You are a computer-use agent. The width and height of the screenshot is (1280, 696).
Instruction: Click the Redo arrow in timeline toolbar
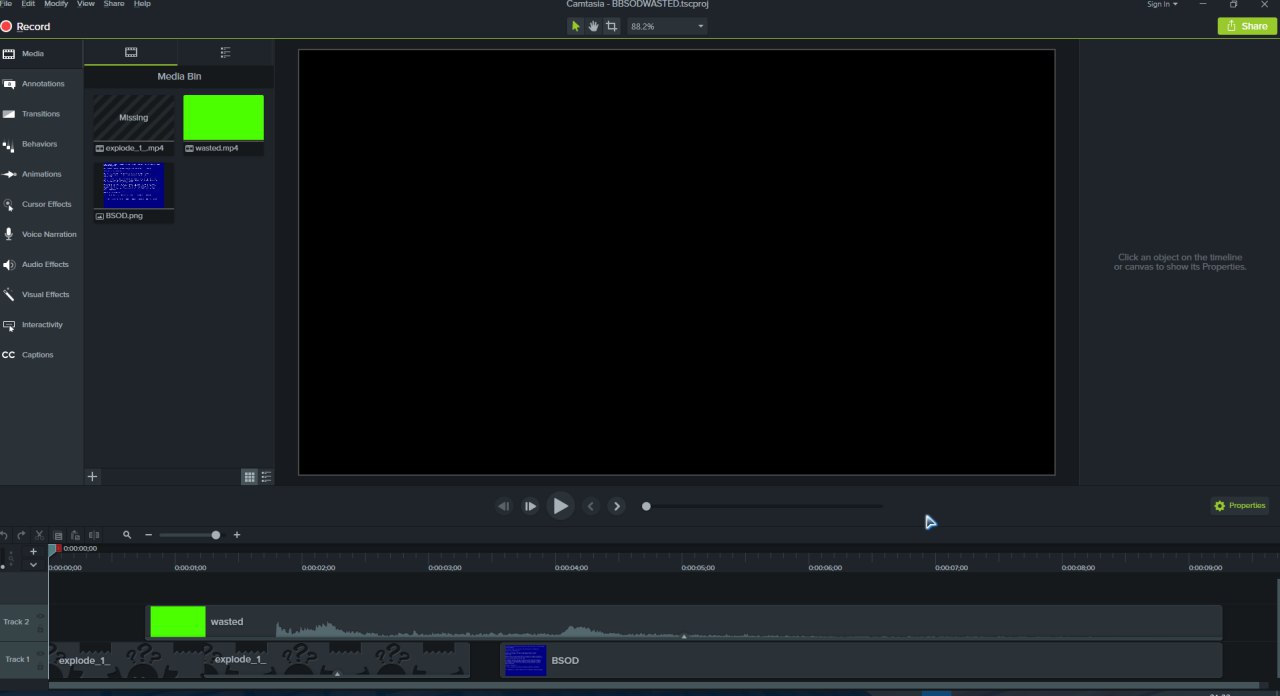point(21,536)
